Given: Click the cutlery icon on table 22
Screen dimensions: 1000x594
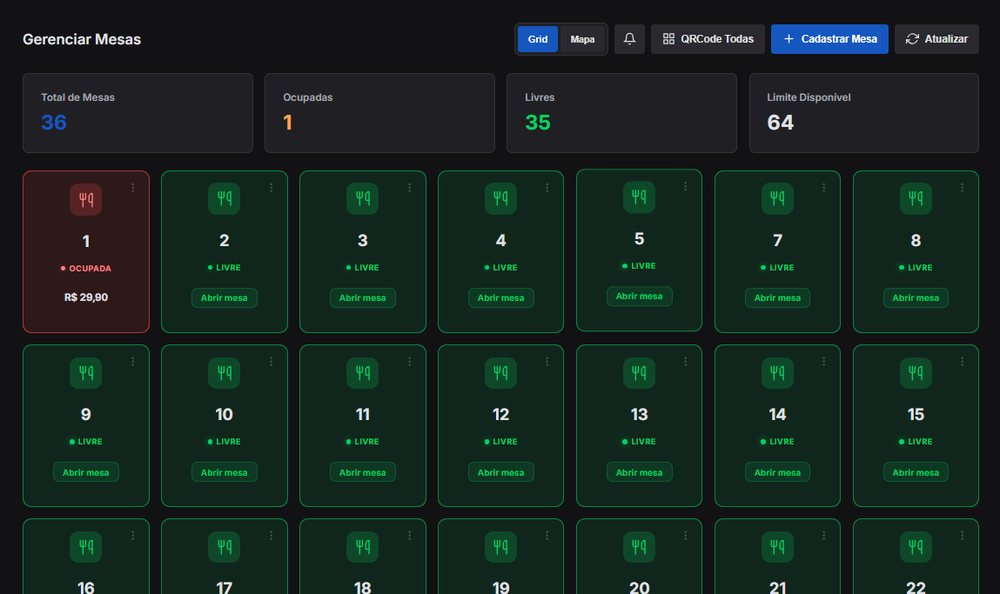Looking at the screenshot, I should point(916,547).
